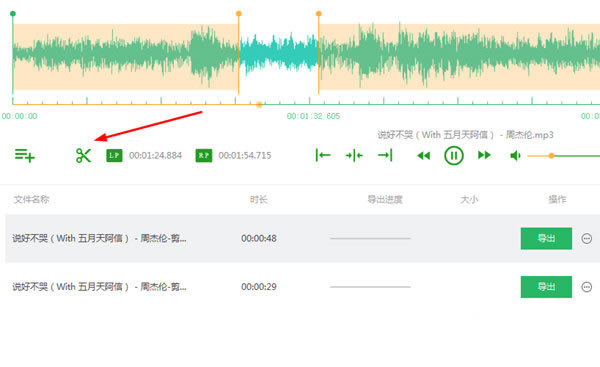
Task: Click export progress bar of 00:00:48 clip
Action: pyautogui.click(x=370, y=238)
